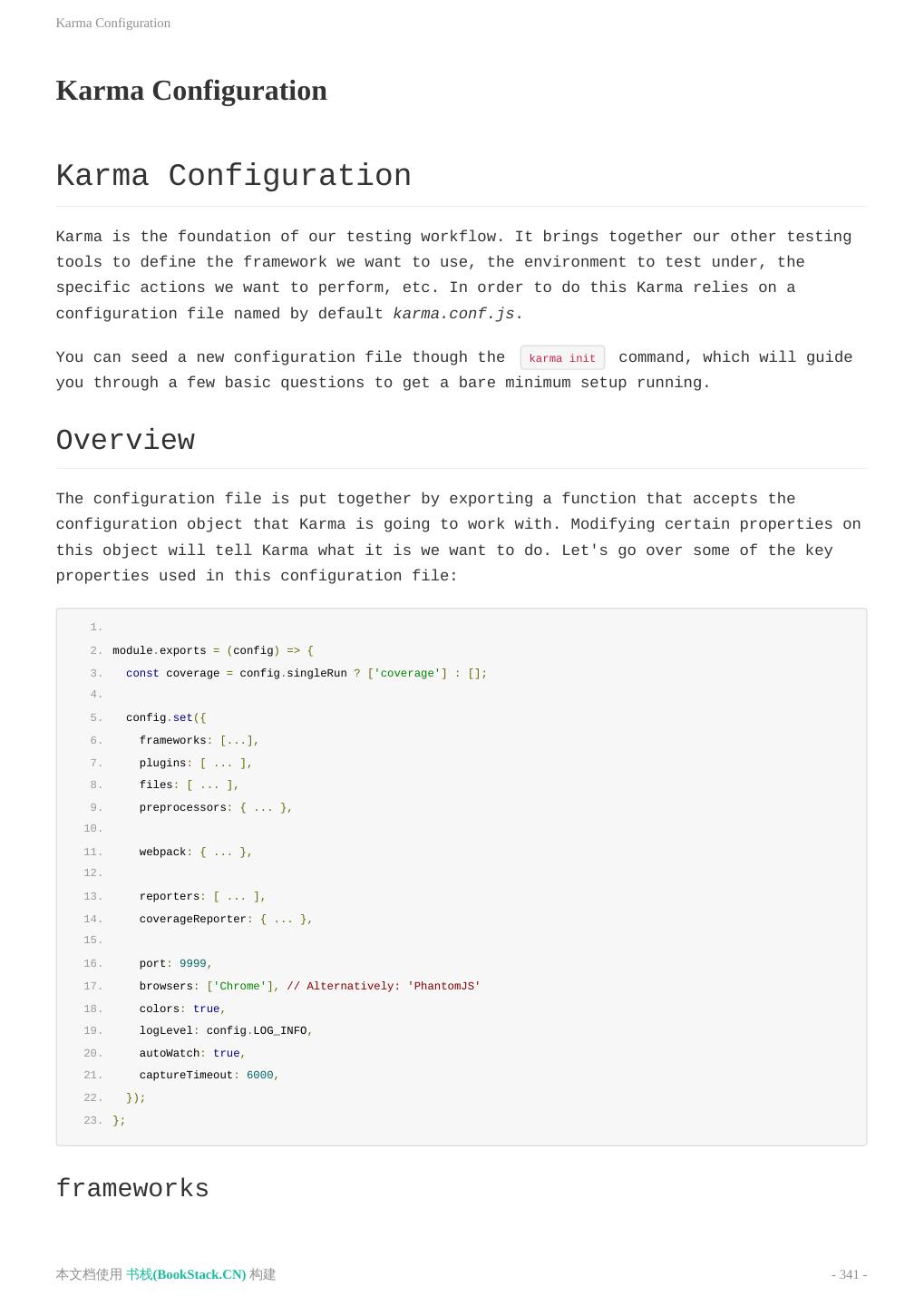
Task: Click the 'coverageReporter' property in code
Action: (x=192, y=919)
